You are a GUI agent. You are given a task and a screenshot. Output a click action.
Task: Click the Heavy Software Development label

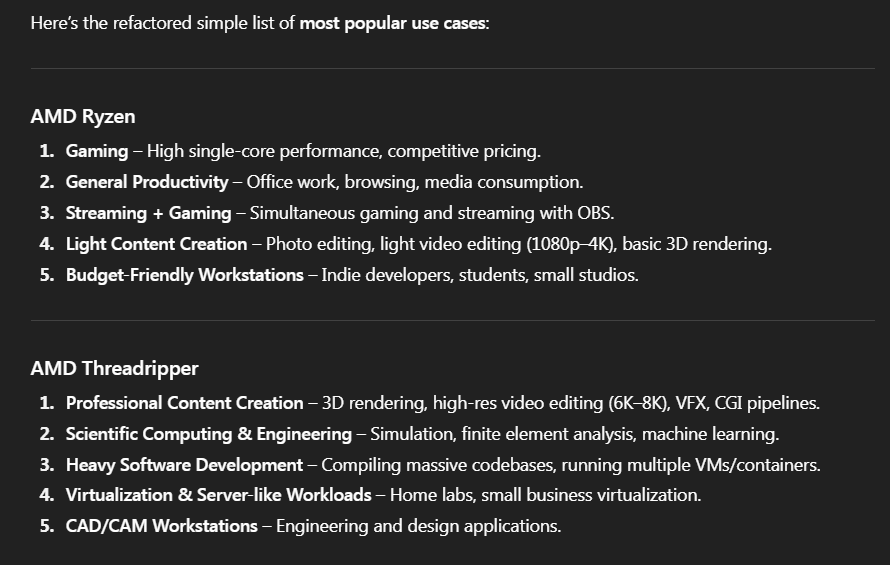coord(184,465)
